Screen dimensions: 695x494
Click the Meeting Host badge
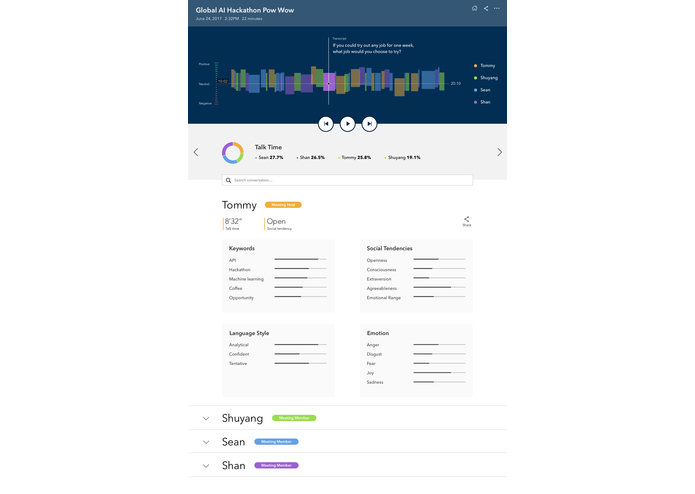[x=283, y=205]
